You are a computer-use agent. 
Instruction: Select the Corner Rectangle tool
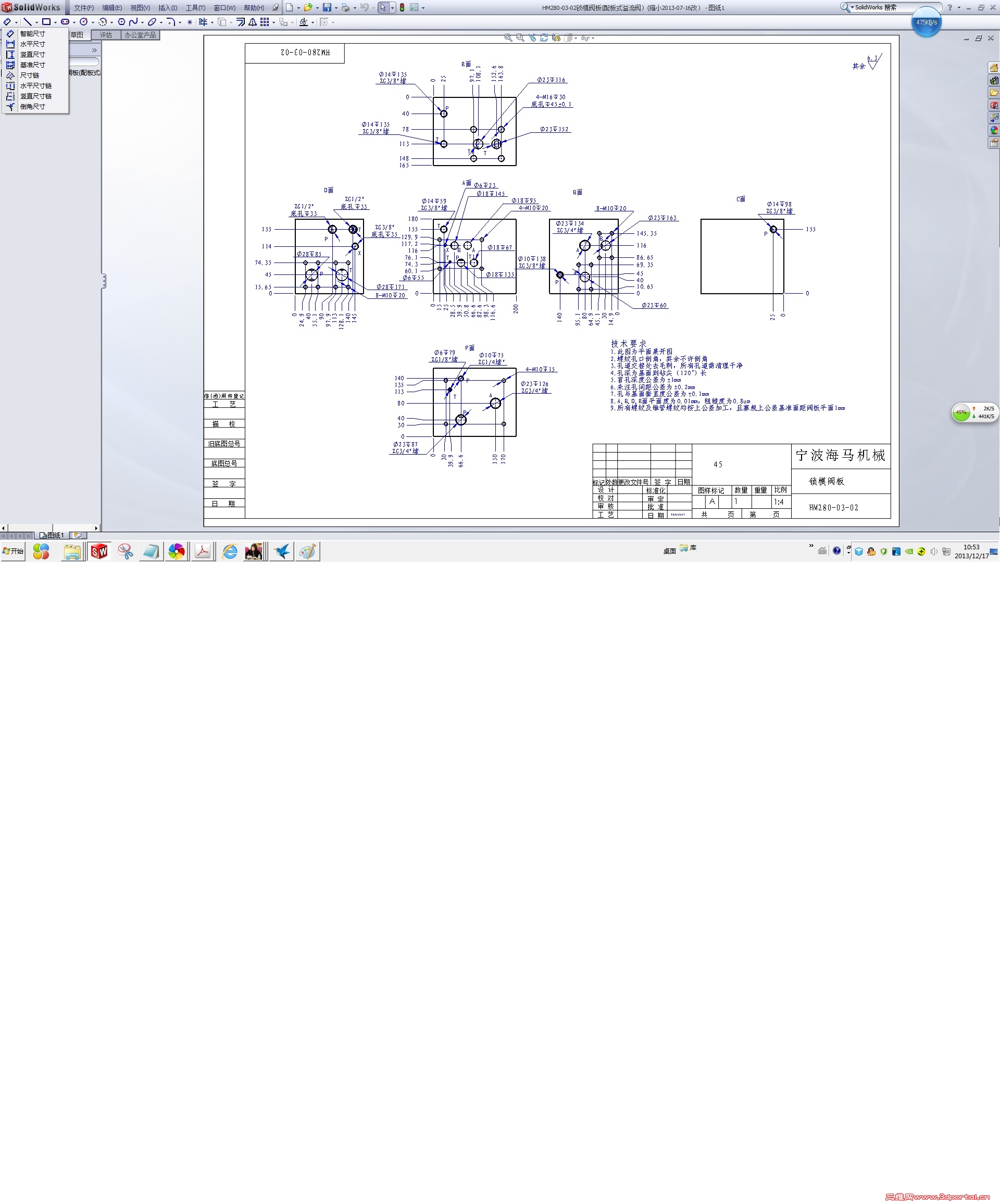[46, 22]
